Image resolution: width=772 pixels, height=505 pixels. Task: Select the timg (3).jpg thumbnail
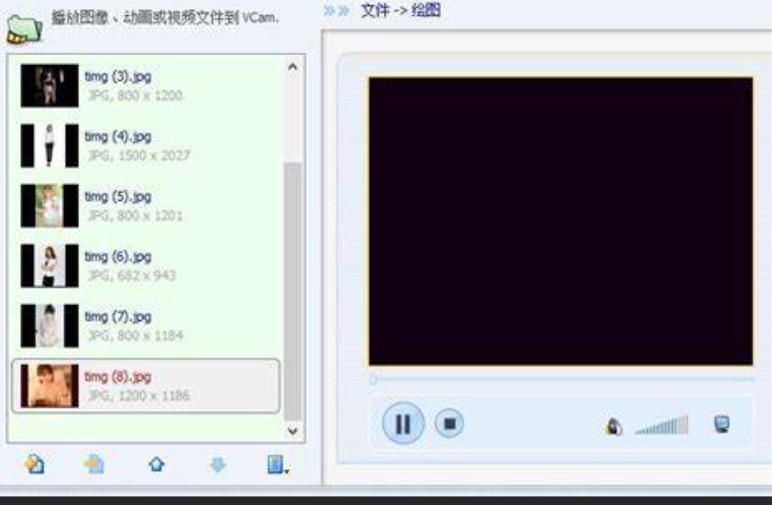click(x=49, y=86)
